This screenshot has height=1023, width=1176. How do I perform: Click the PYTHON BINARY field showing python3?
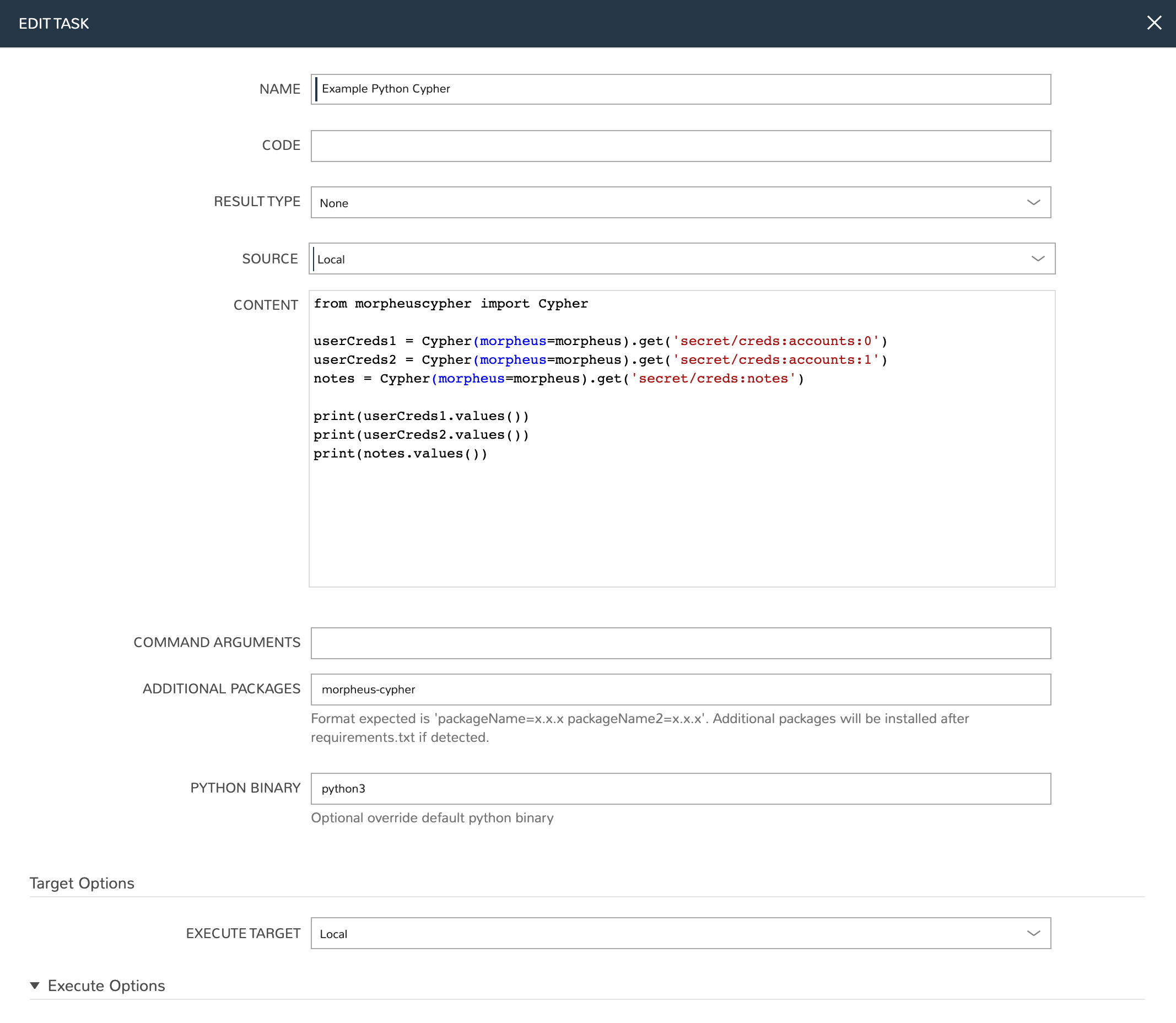(x=681, y=788)
